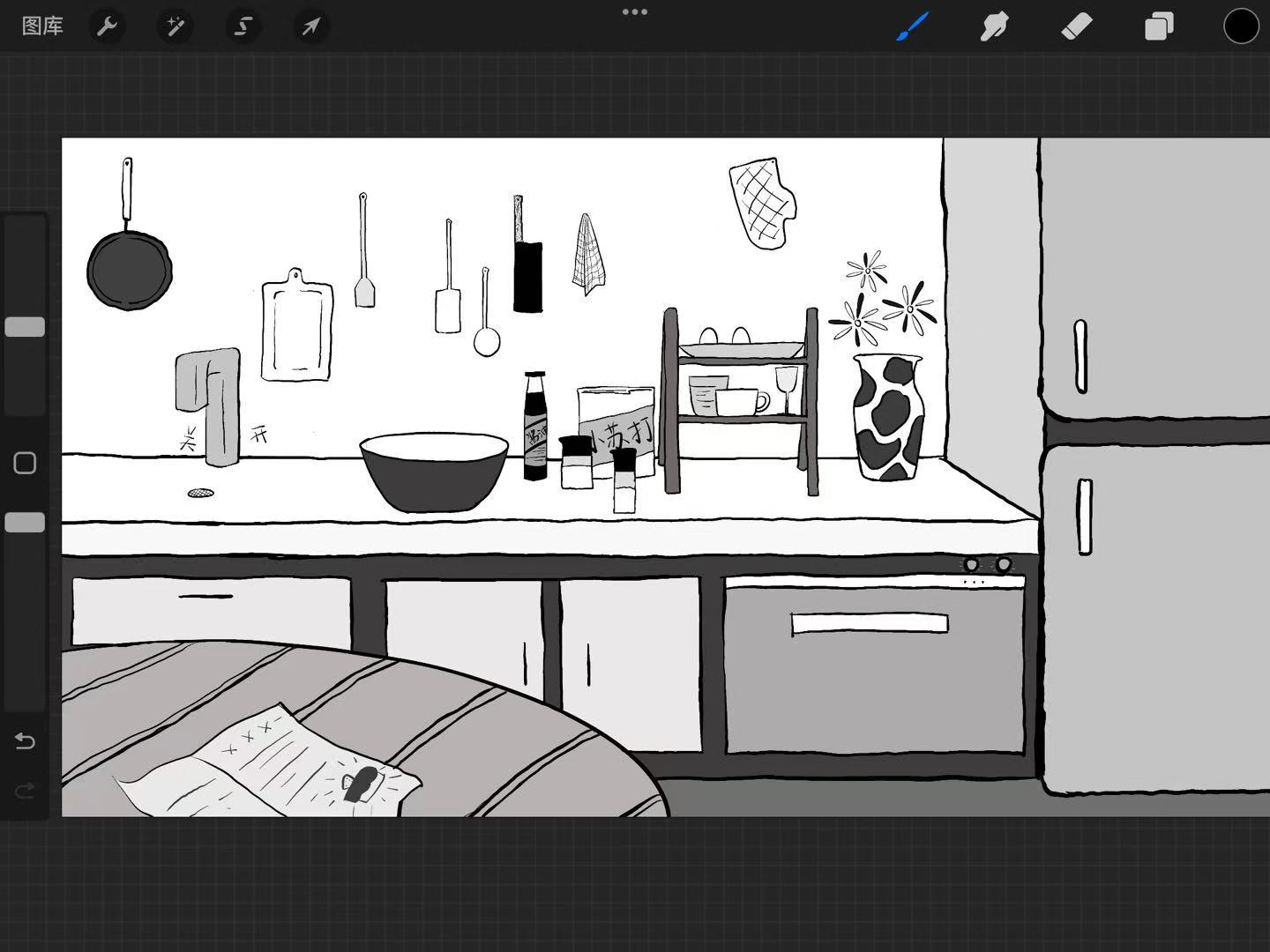Undo the last stroke with the undo arrow
The height and width of the screenshot is (952, 1270).
[25, 741]
